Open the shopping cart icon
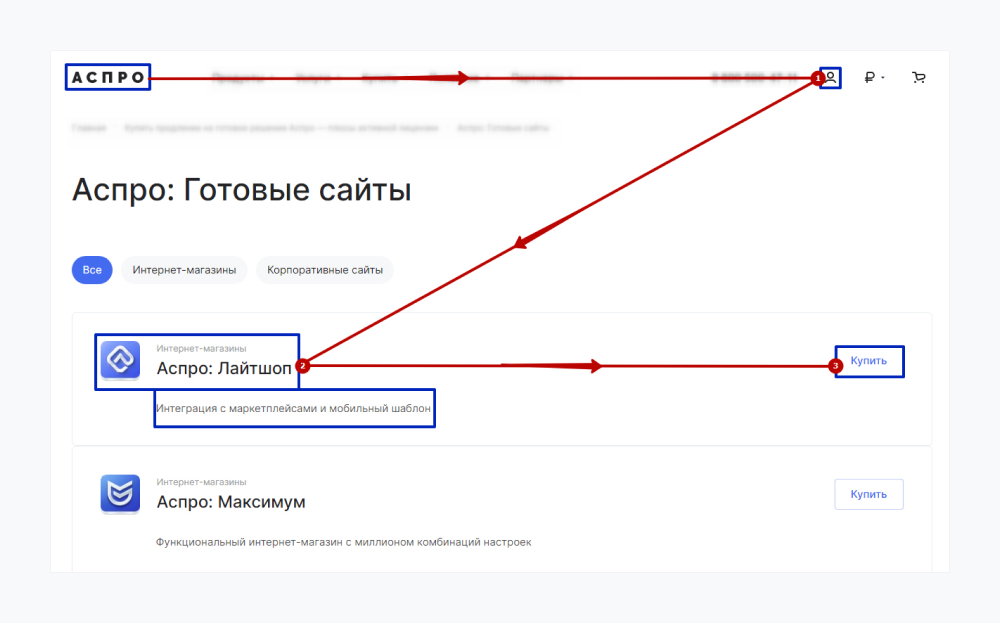Image resolution: width=1000 pixels, height=623 pixels. [x=919, y=76]
